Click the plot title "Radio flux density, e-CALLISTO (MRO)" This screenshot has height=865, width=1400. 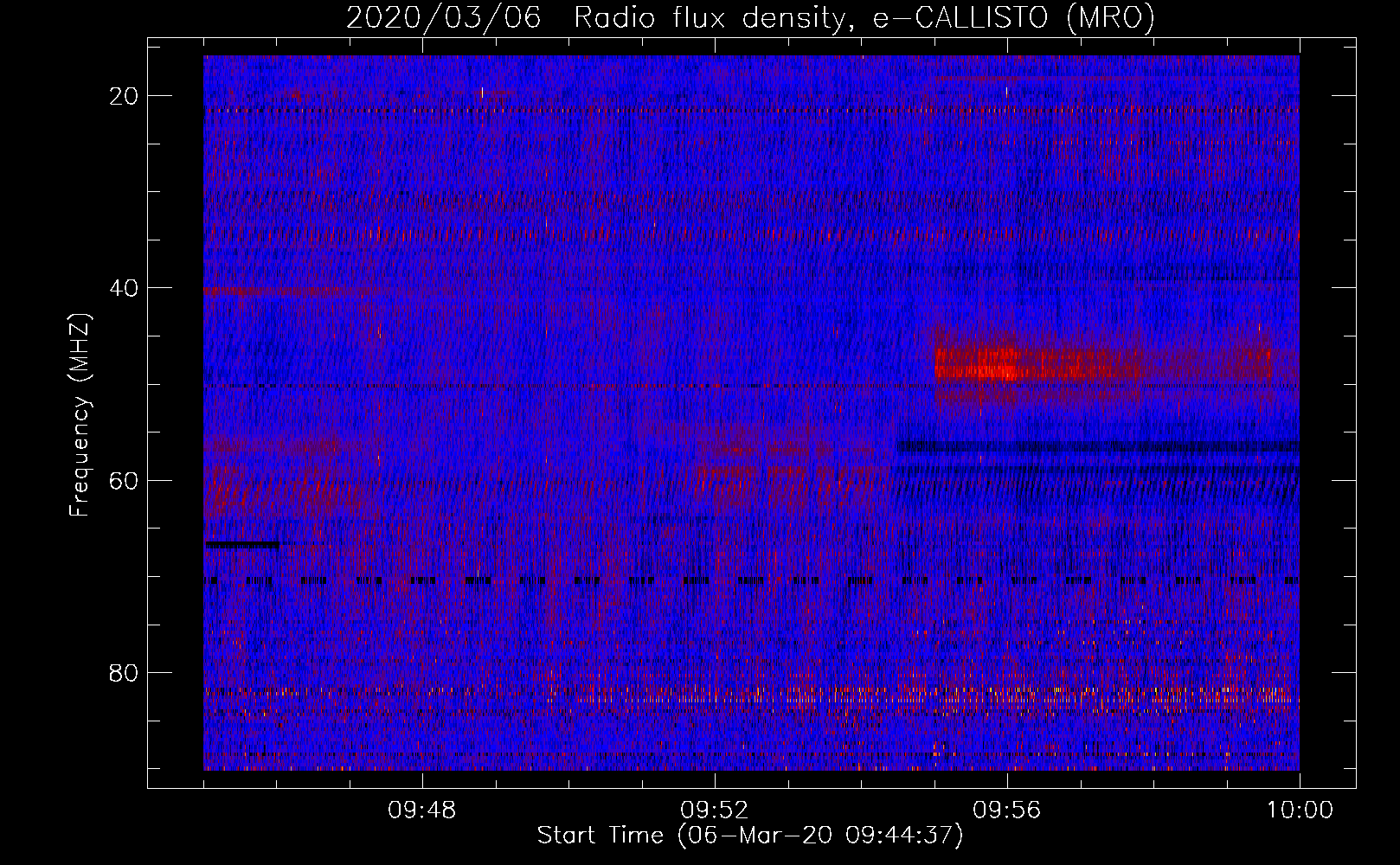[864, 18]
